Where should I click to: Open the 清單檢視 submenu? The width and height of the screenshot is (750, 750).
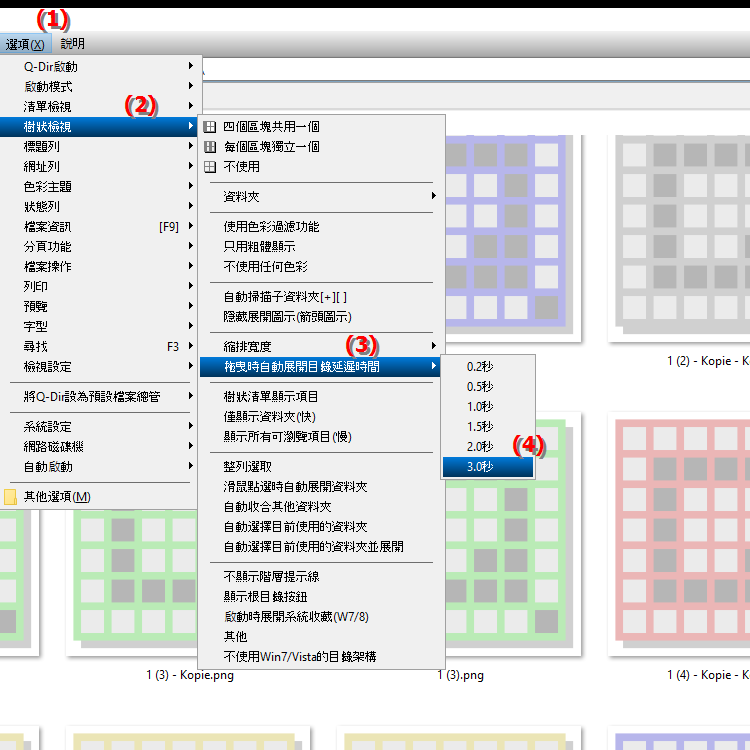[x=99, y=106]
